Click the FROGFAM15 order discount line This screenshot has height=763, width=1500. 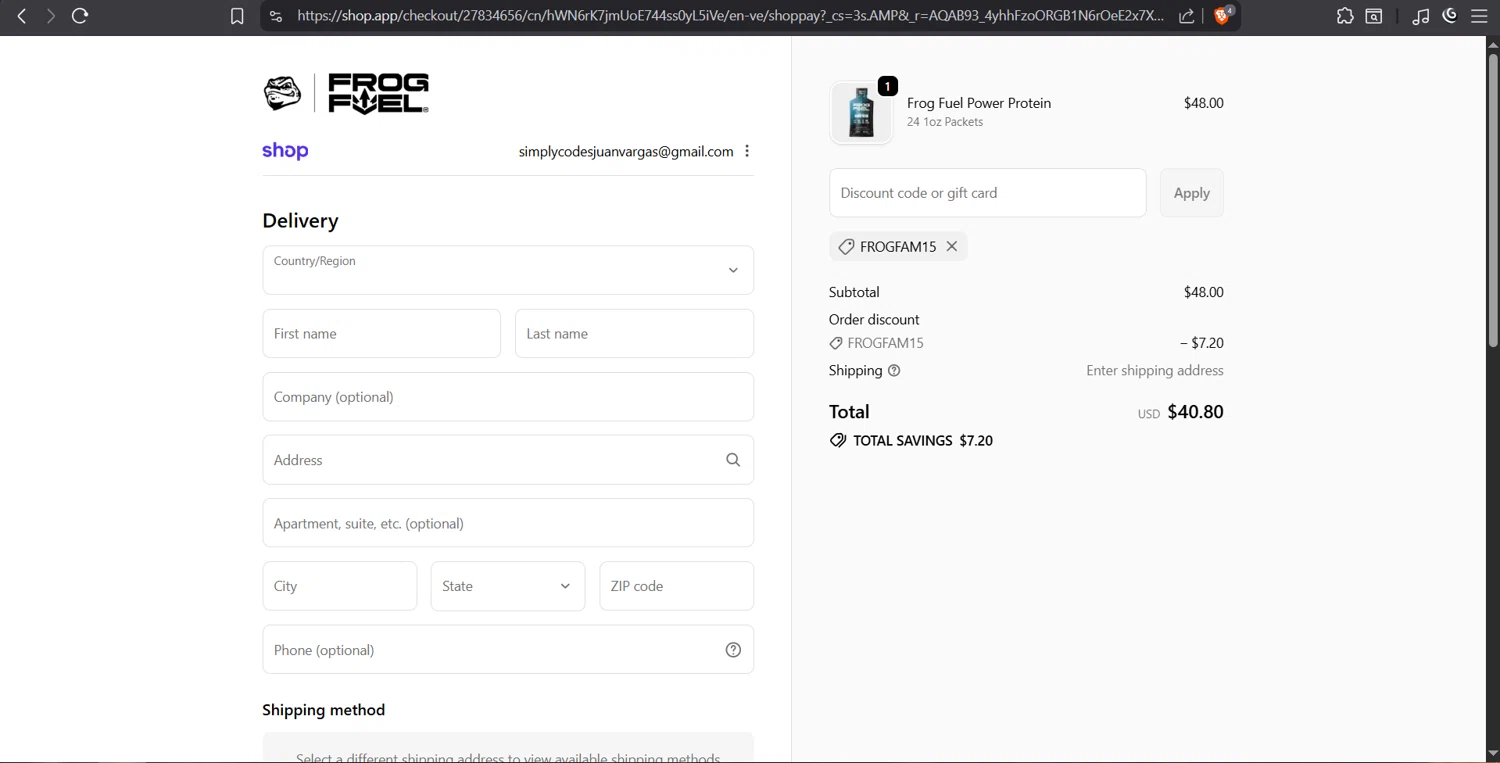pyautogui.click(x=885, y=343)
